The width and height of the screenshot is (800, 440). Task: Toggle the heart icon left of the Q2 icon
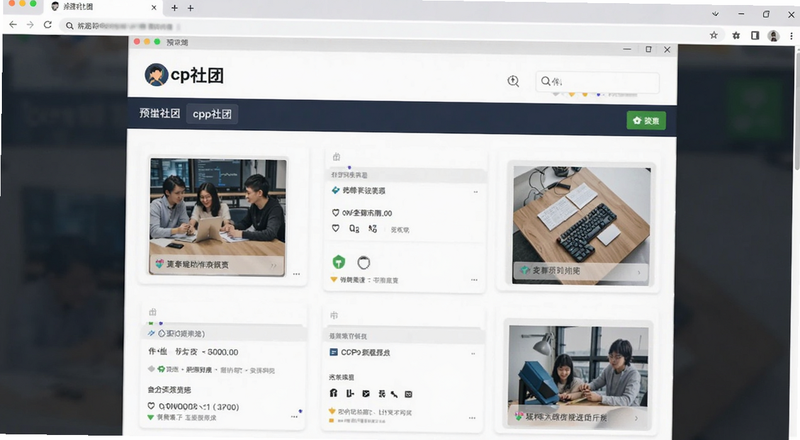tap(335, 228)
